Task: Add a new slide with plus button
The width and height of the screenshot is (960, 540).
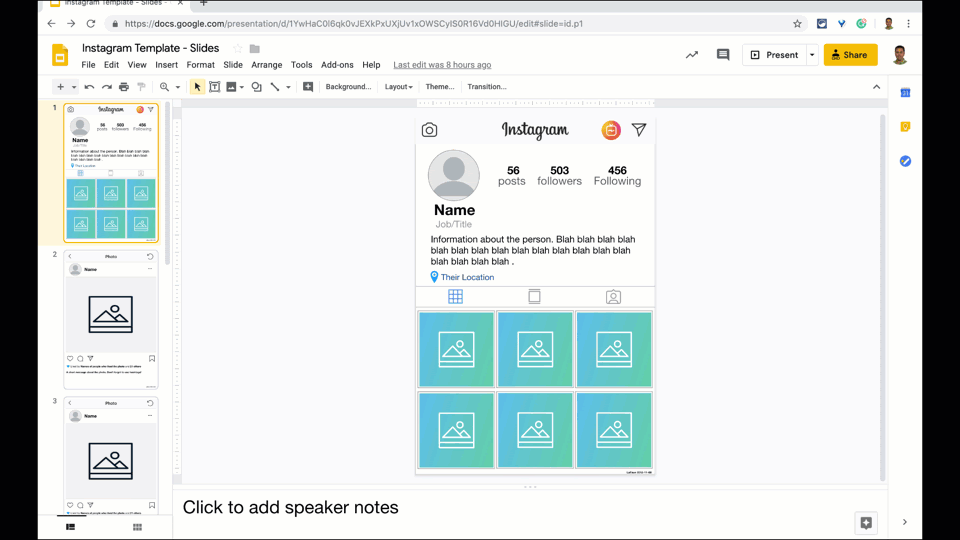Action: point(60,87)
